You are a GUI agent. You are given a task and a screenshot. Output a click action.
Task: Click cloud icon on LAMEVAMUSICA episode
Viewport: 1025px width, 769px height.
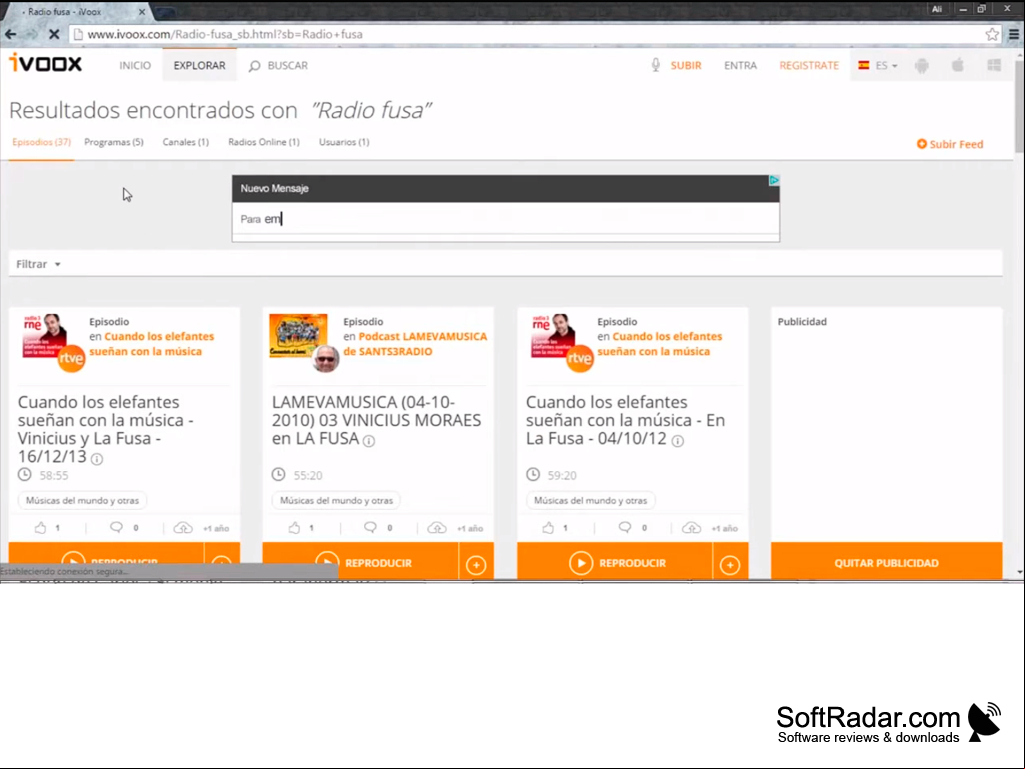click(x=437, y=528)
